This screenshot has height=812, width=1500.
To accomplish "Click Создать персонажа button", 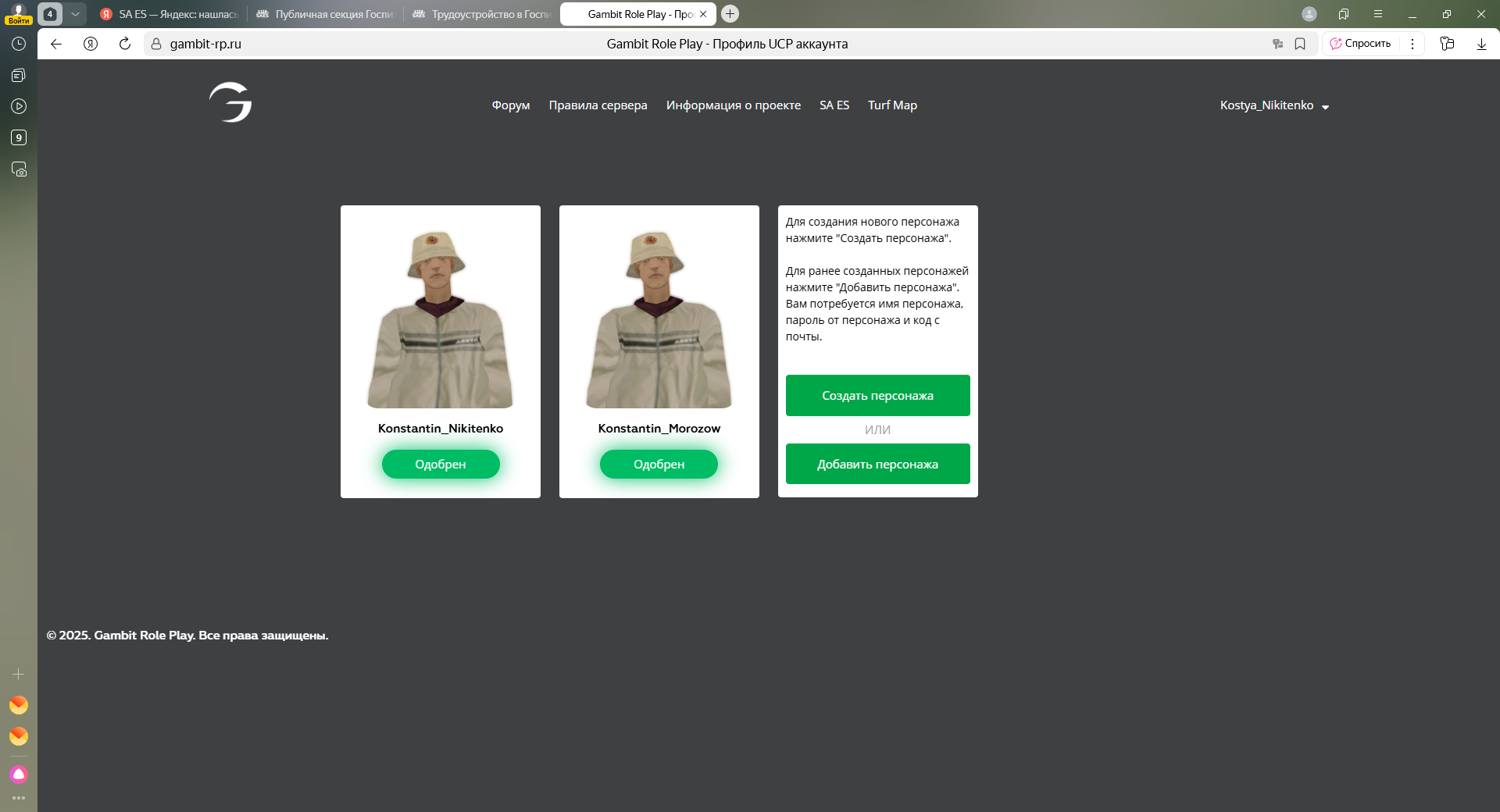I will 878,396.
